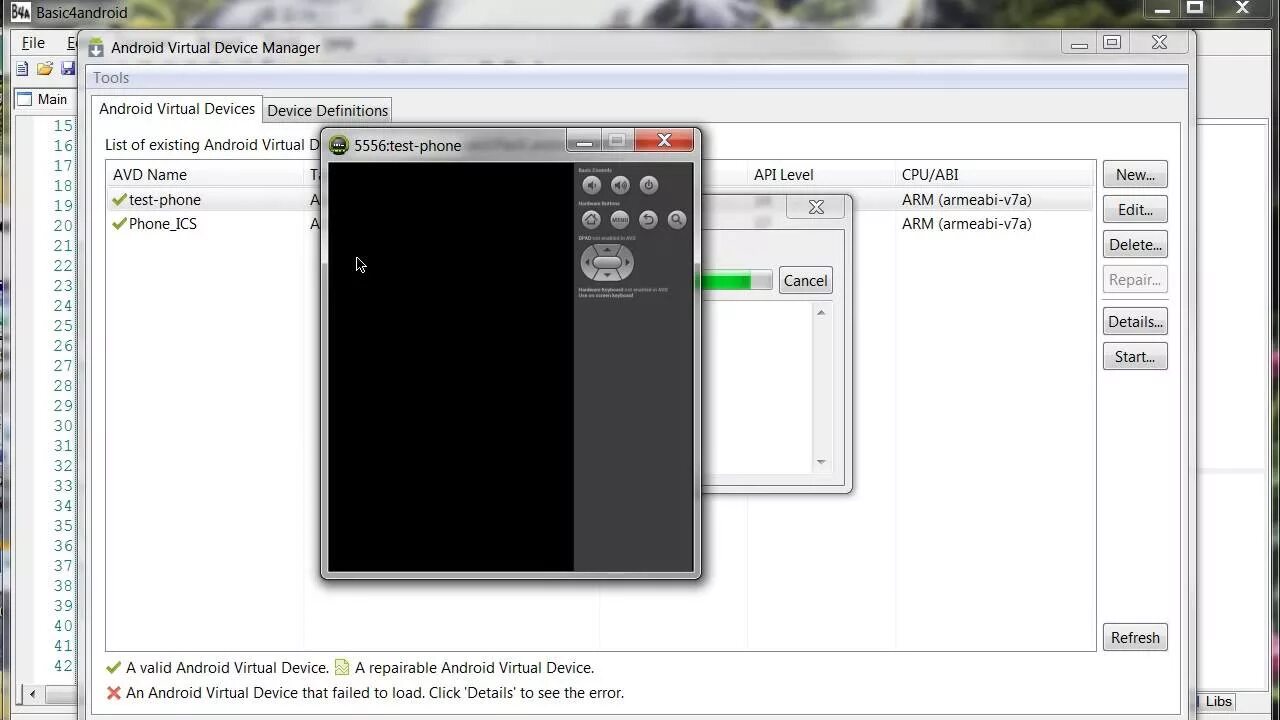Click the API Level column header
1280x720 pixels.
[783, 175]
